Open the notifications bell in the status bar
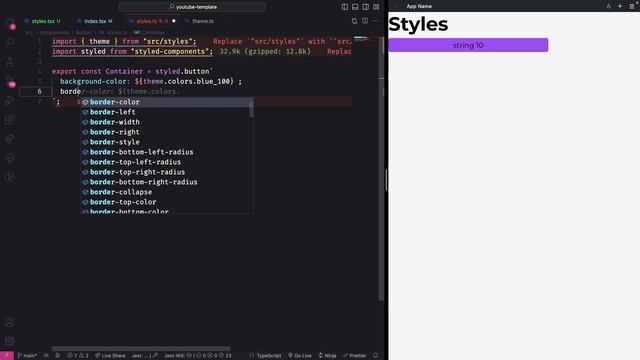This screenshot has height=360, width=640. (x=376, y=356)
